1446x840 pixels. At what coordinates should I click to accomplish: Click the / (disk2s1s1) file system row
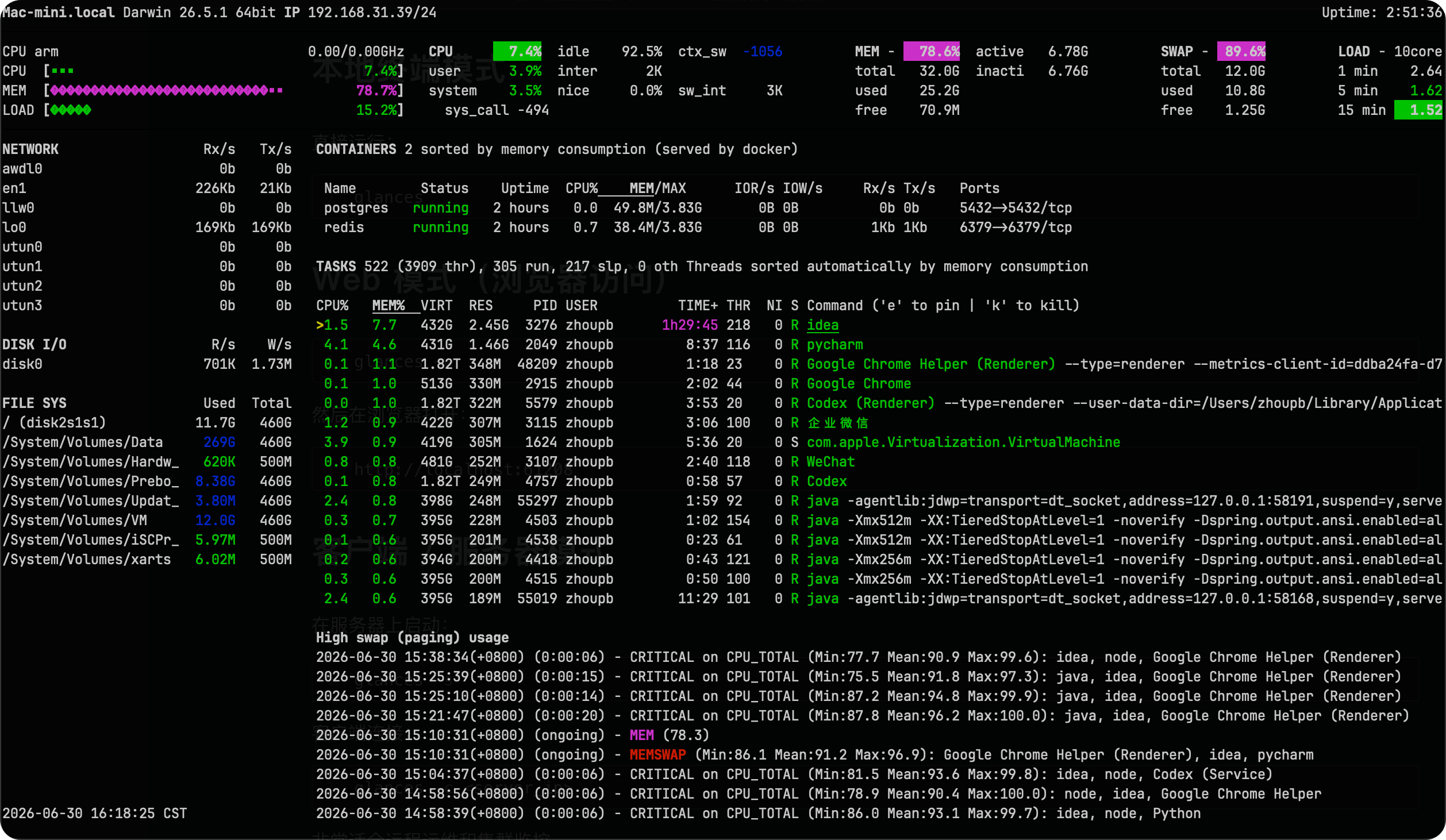147,423
